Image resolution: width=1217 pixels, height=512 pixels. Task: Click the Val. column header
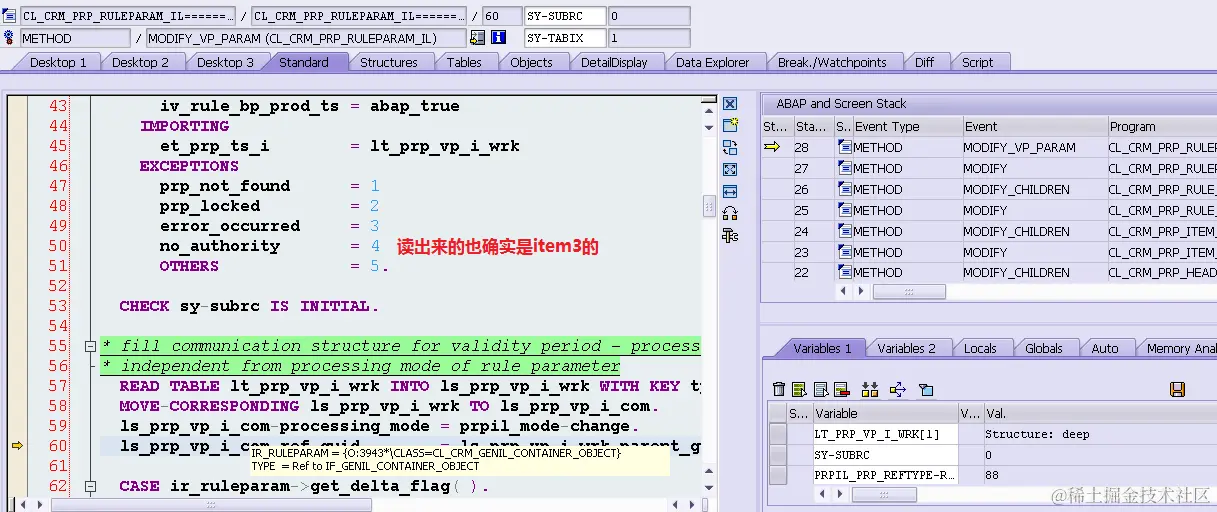(1100, 413)
